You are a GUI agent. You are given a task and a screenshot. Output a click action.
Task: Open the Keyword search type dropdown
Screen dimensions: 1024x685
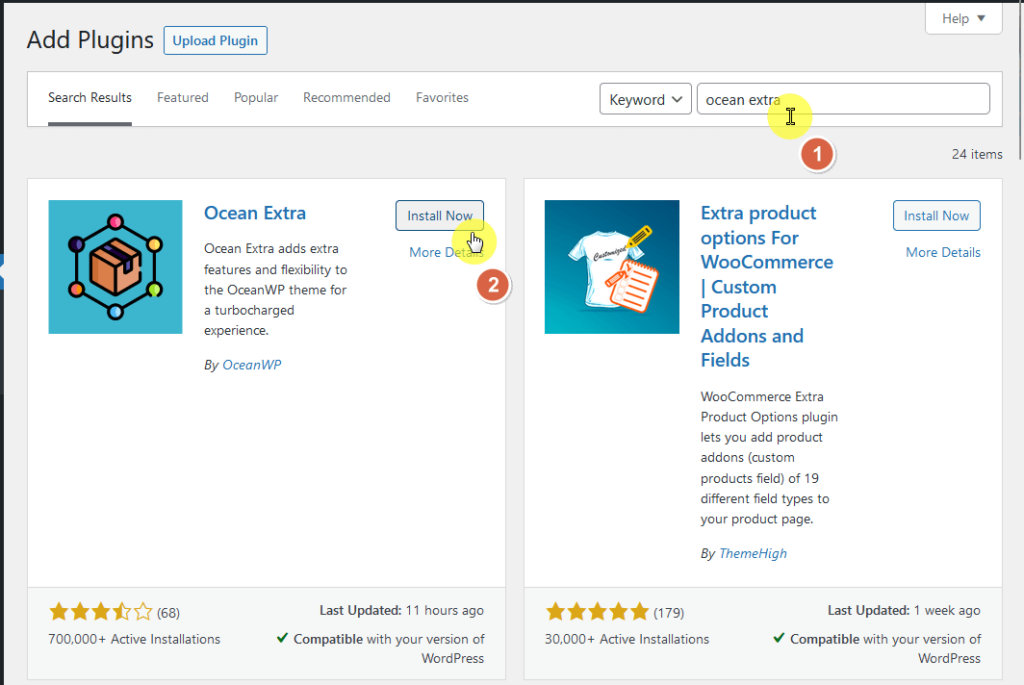click(645, 99)
